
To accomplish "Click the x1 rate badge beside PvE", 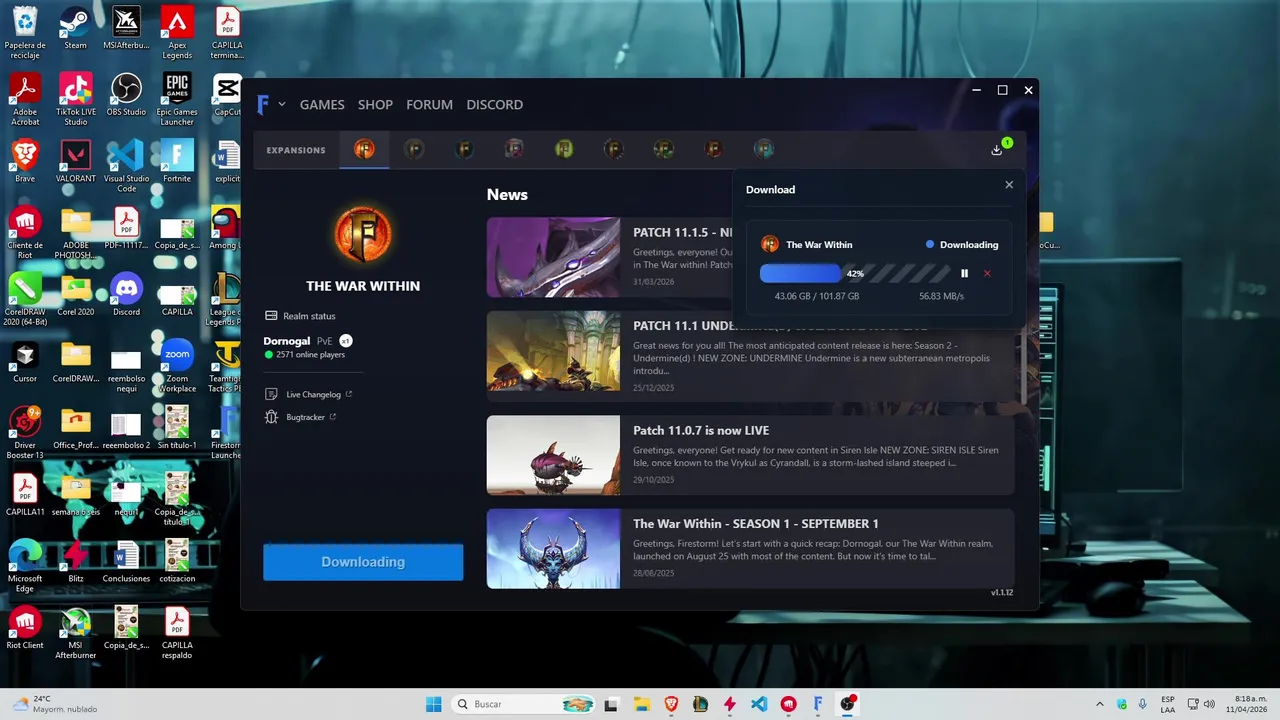I will coord(346,341).
